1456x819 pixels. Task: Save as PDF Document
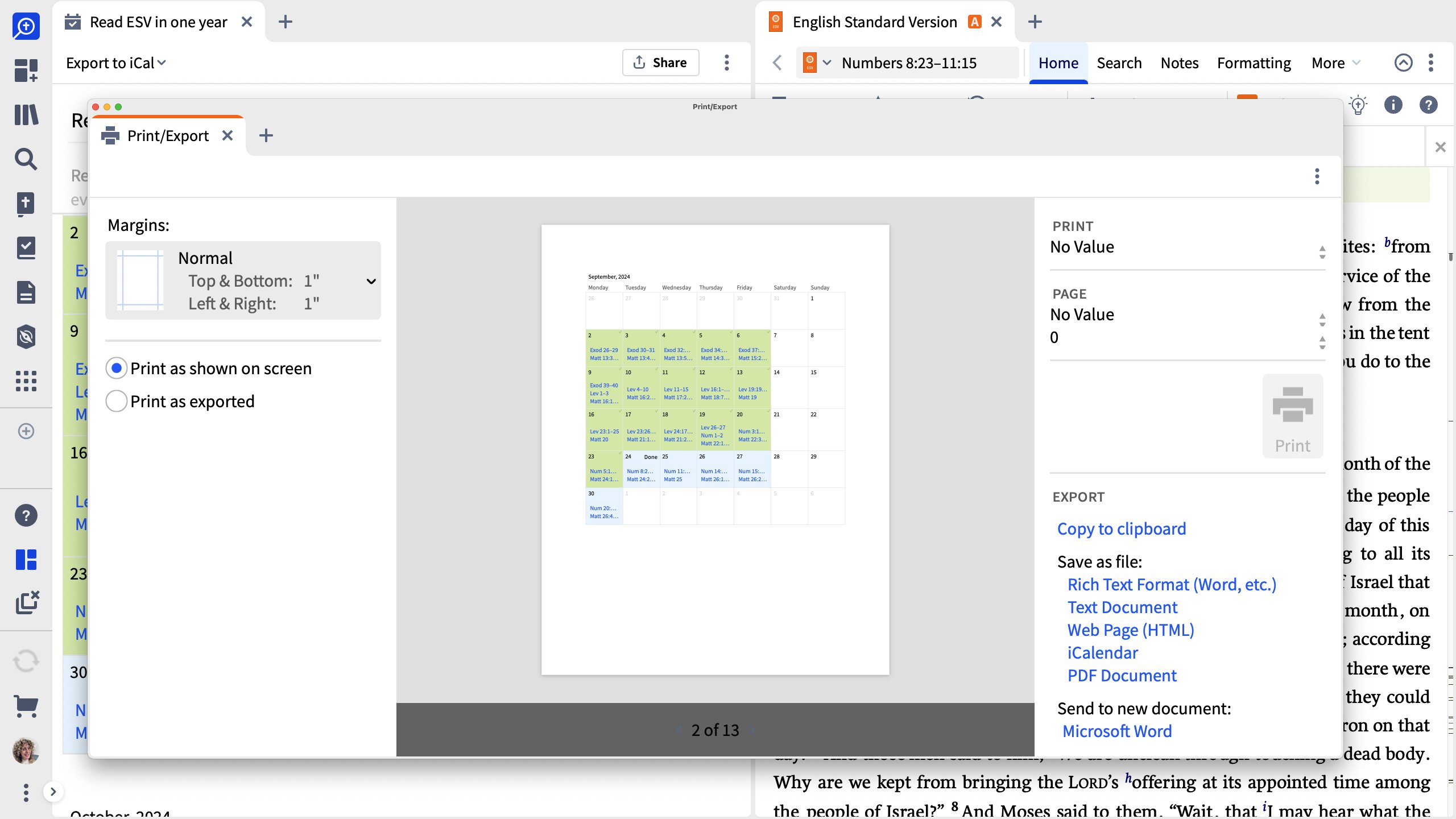pos(1122,676)
